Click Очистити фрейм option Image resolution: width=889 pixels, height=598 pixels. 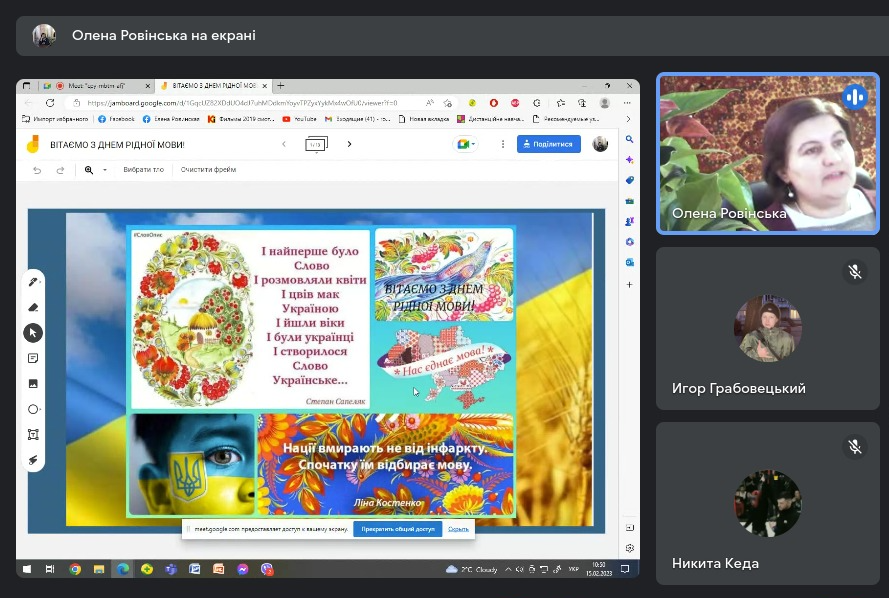[x=208, y=169]
